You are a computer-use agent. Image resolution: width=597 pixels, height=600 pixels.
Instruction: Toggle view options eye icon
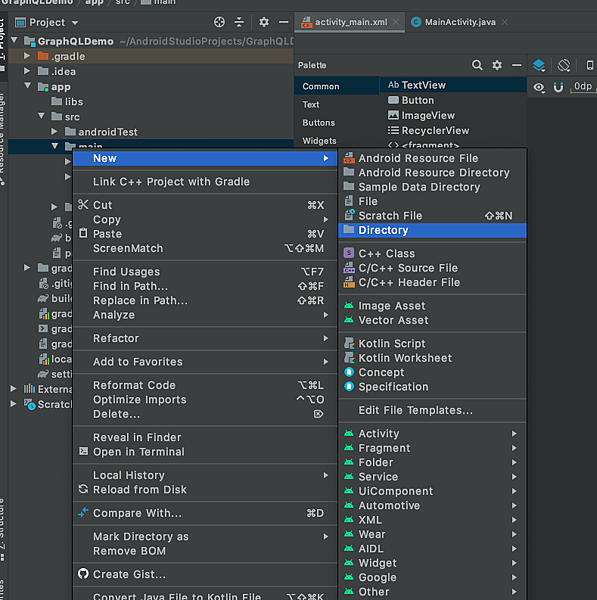539,88
